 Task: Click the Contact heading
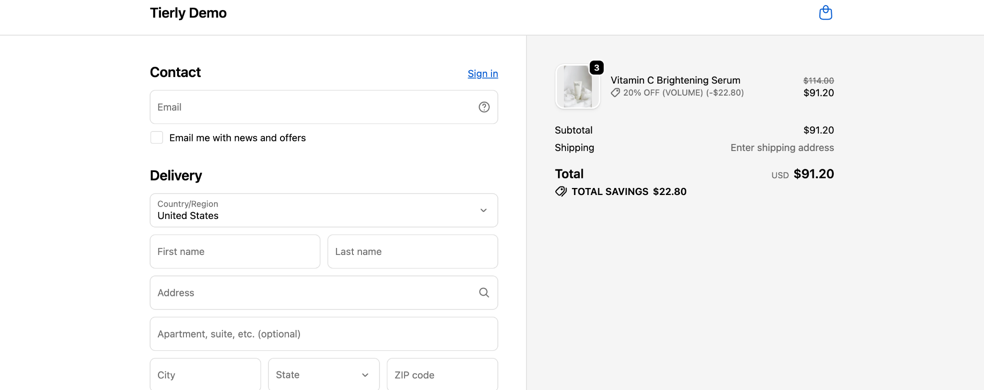[x=175, y=72]
